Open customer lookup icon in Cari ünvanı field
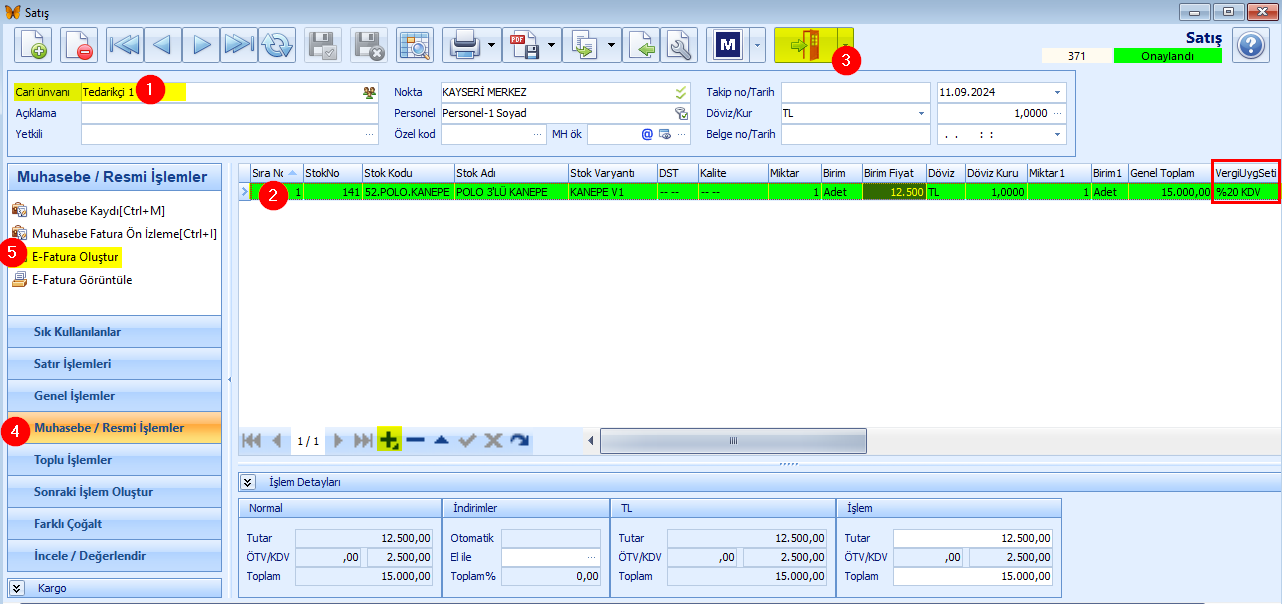The height and width of the screenshot is (604, 1282). (370, 92)
